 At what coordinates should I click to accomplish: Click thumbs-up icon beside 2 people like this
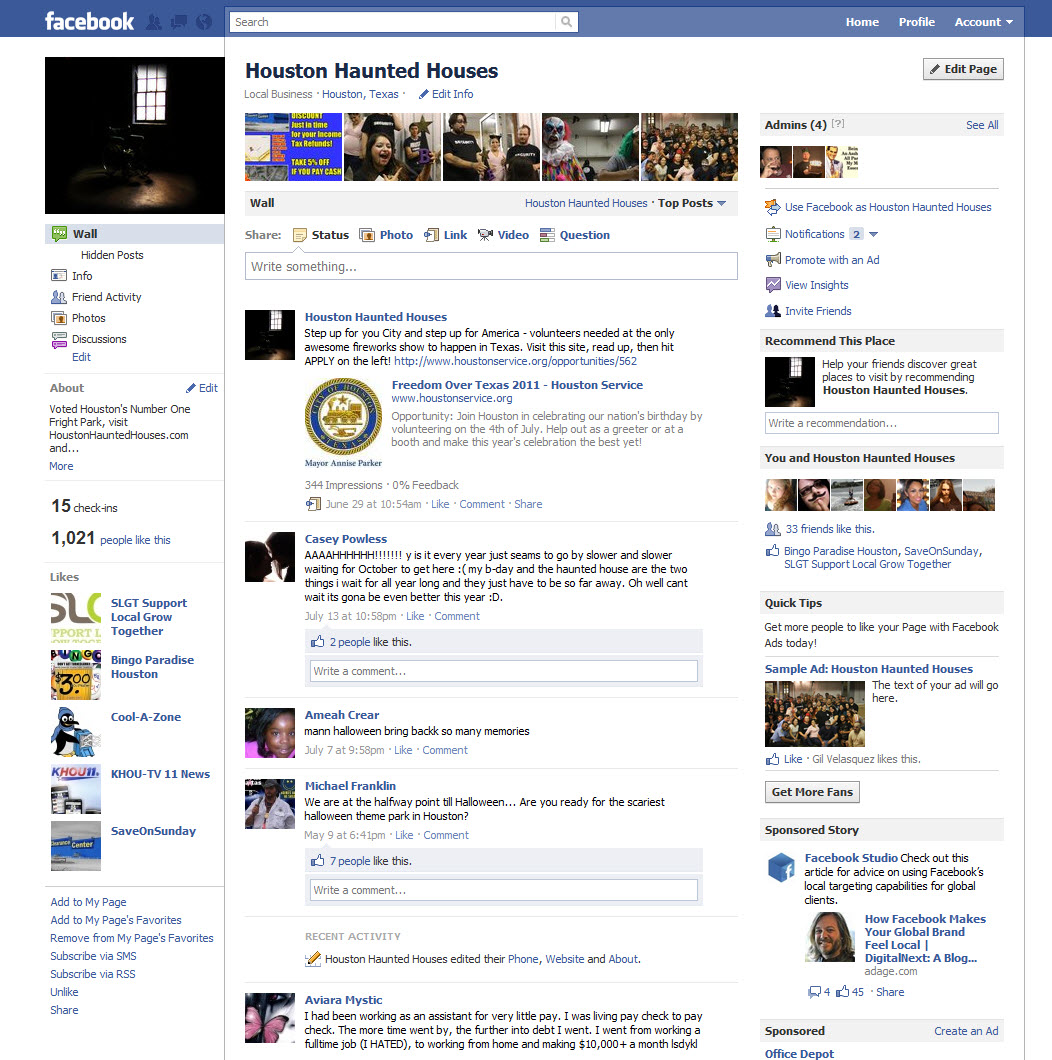coord(317,642)
